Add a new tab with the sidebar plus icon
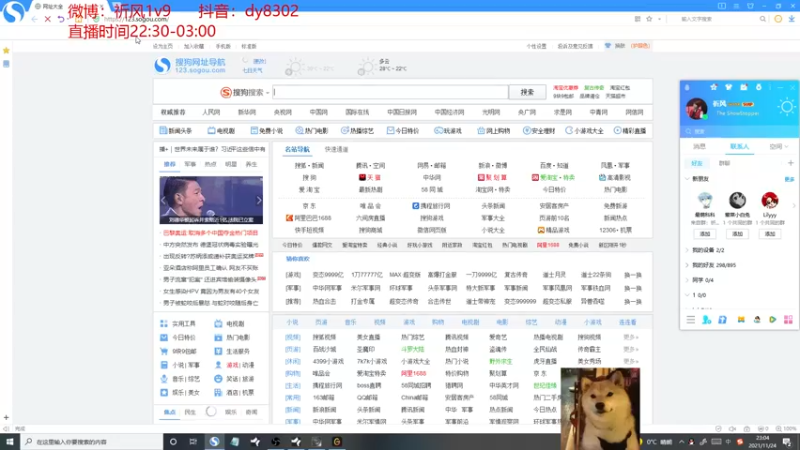The height and width of the screenshot is (450, 800). 6,417
